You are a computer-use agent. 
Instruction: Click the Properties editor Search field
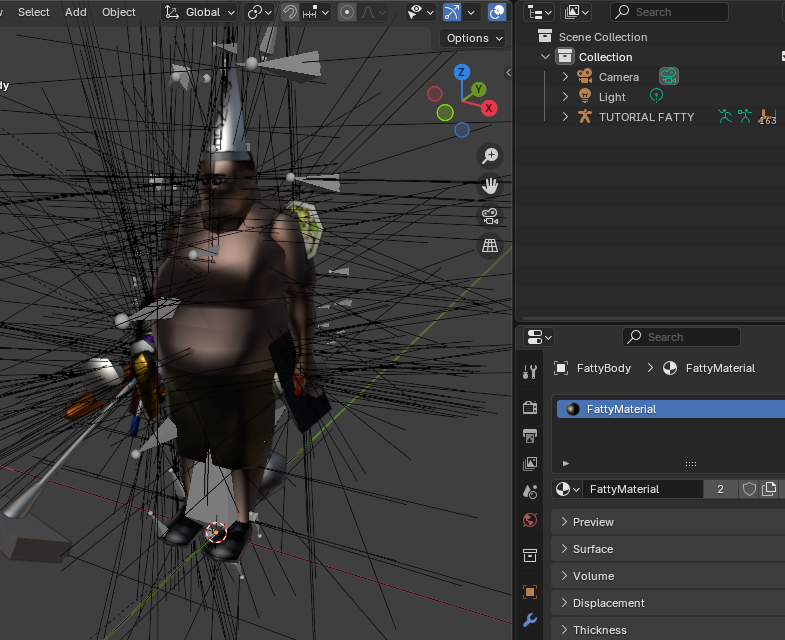(681, 337)
